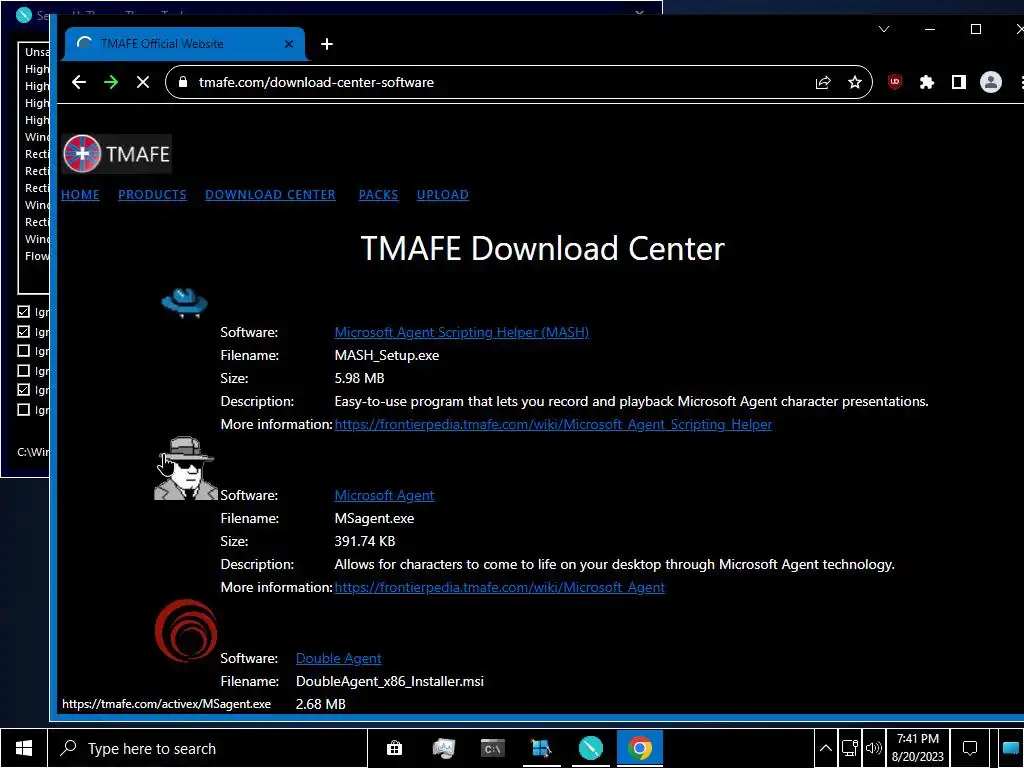Click the Double Agent software link

pyautogui.click(x=338, y=658)
